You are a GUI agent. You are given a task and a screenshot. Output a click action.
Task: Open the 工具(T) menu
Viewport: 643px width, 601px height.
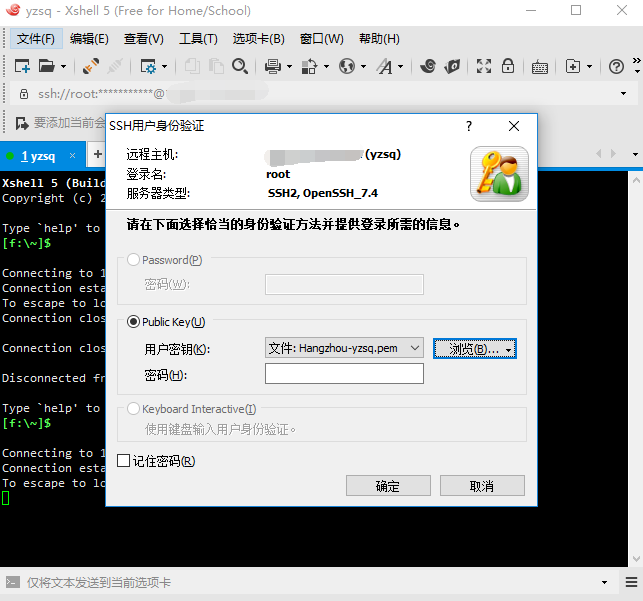coord(198,39)
